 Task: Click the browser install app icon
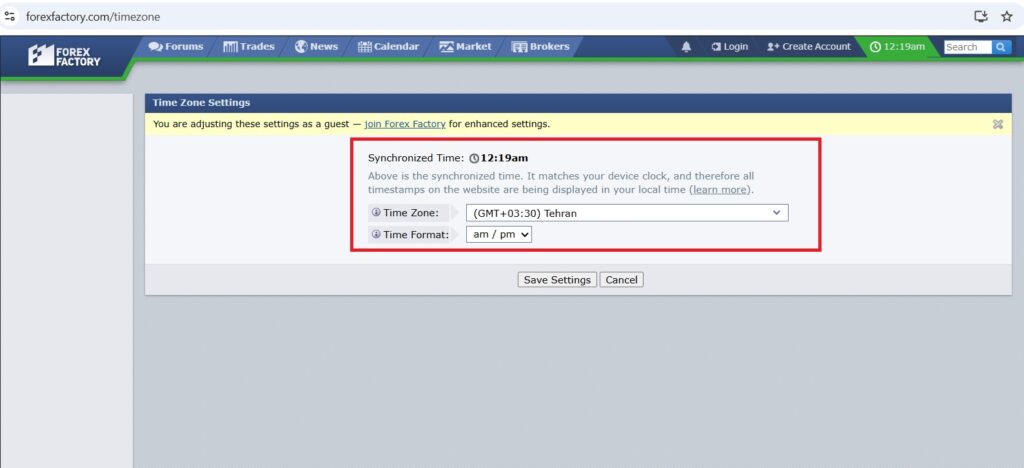point(980,16)
